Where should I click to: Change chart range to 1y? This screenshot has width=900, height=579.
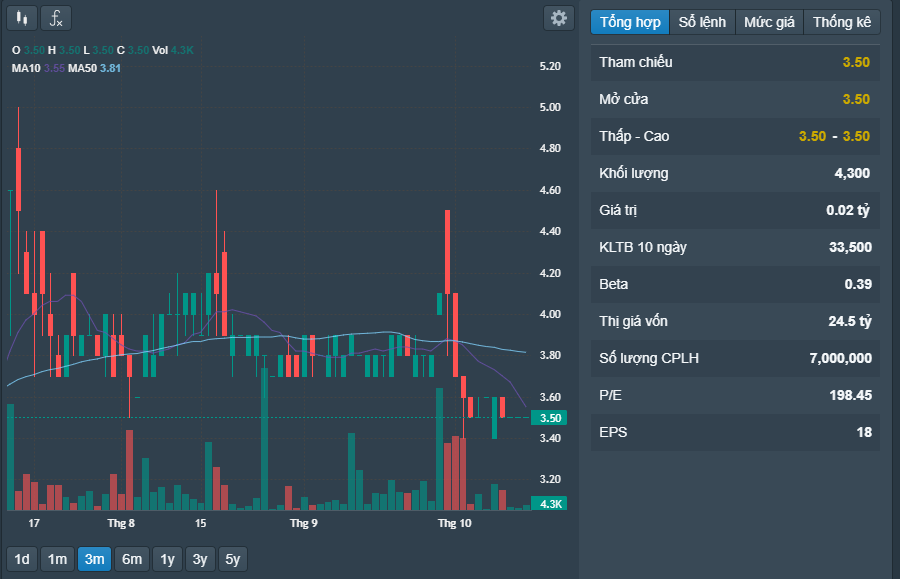click(x=167, y=559)
